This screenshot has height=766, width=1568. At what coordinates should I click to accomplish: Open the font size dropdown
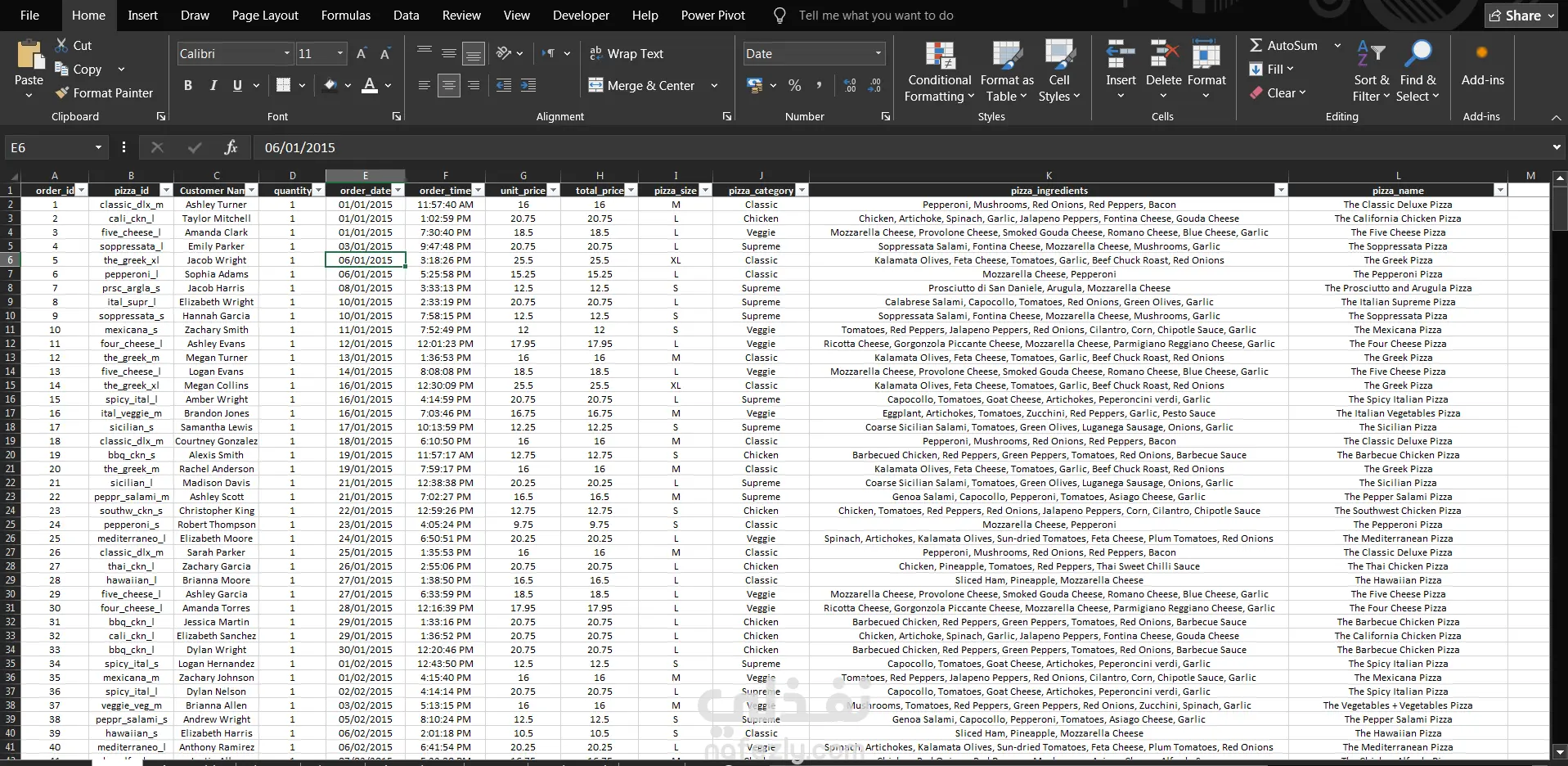(x=340, y=54)
